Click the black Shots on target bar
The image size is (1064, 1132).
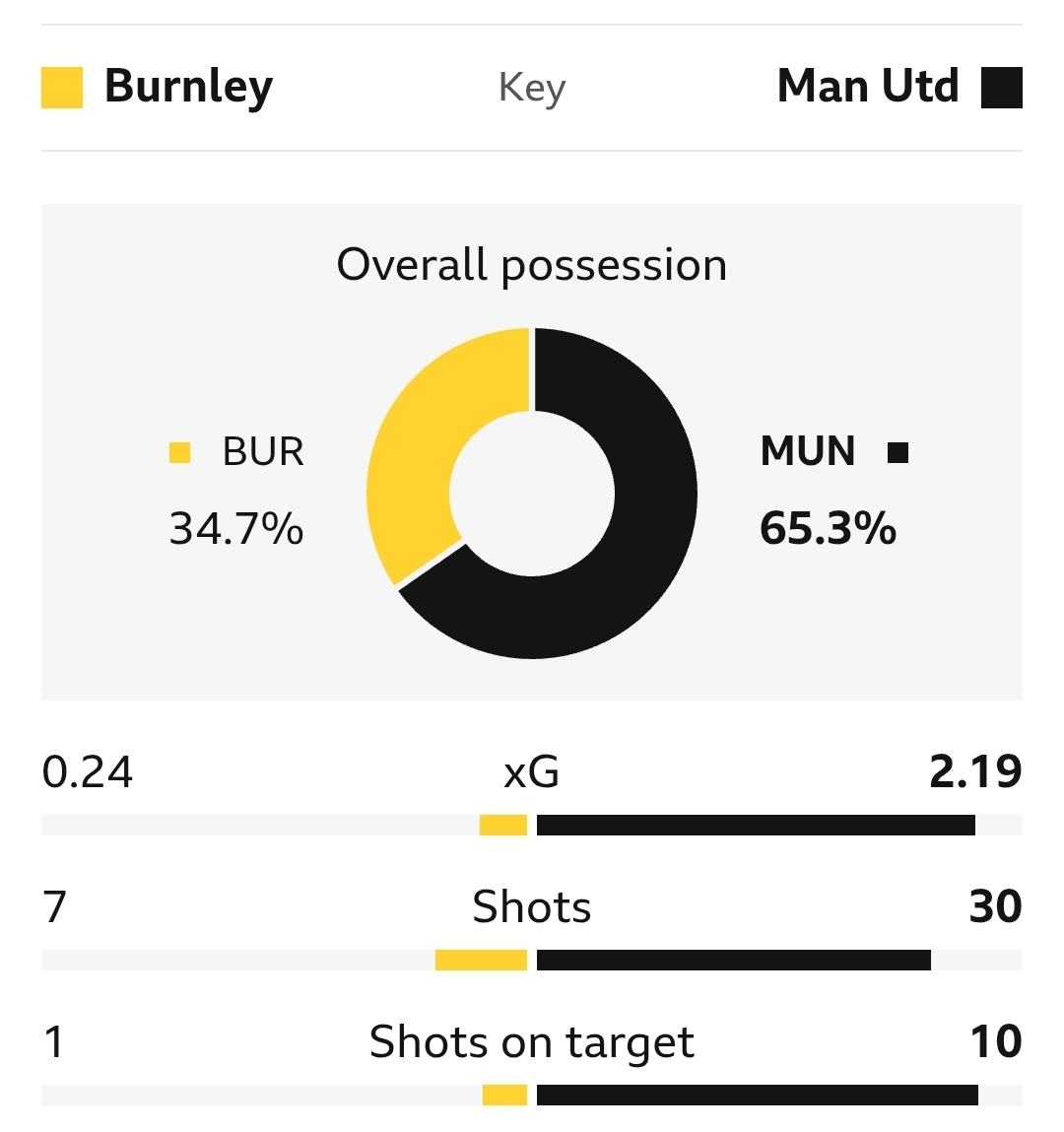click(x=758, y=1096)
